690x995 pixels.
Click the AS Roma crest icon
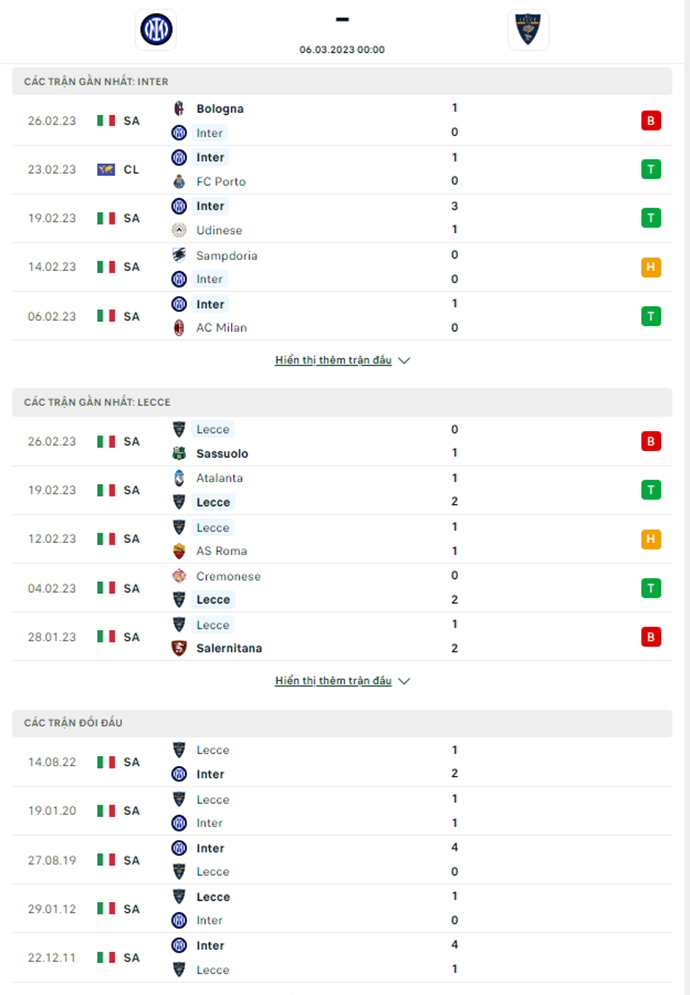click(179, 551)
